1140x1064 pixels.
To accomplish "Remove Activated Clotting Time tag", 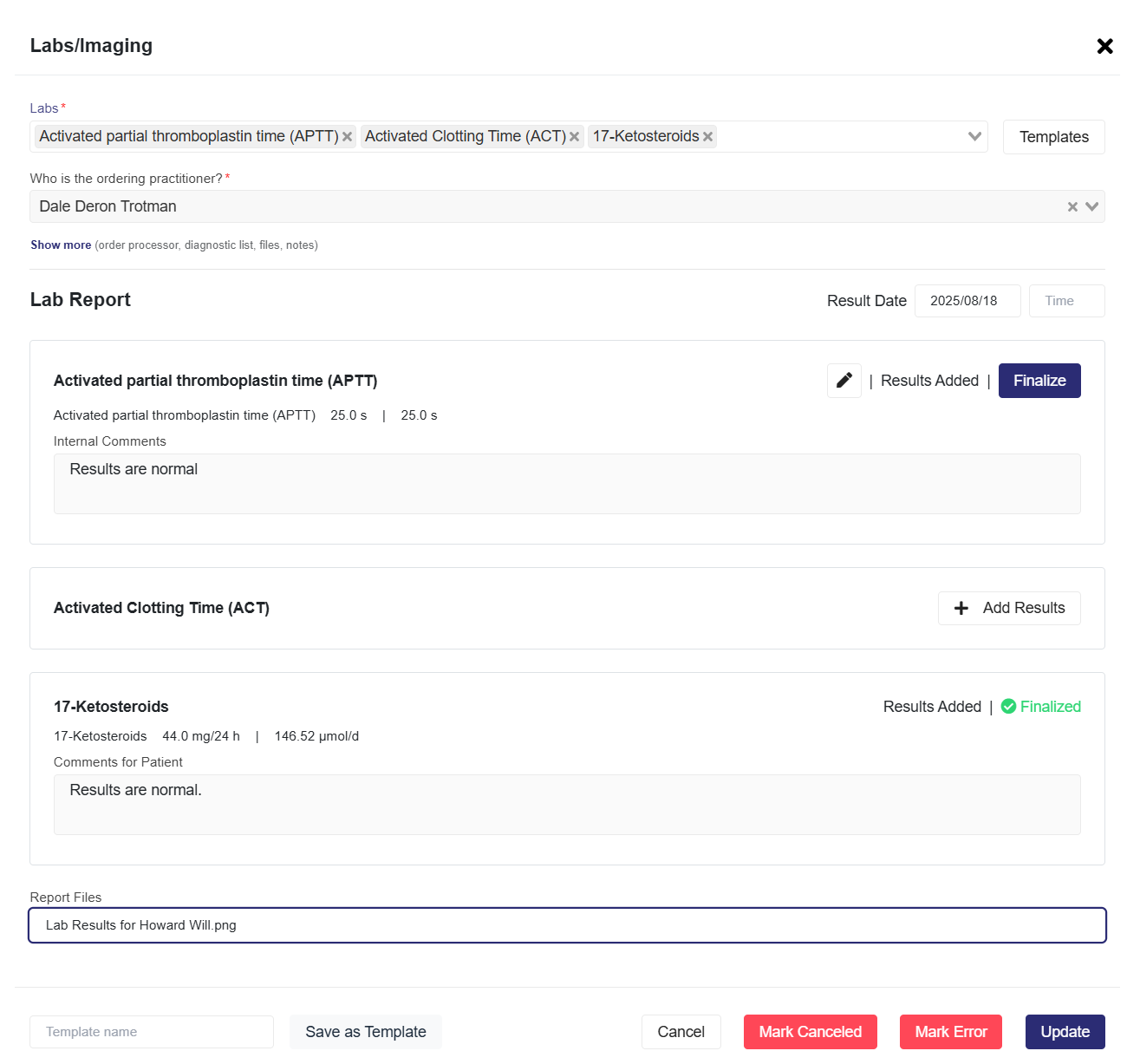I will pos(574,137).
